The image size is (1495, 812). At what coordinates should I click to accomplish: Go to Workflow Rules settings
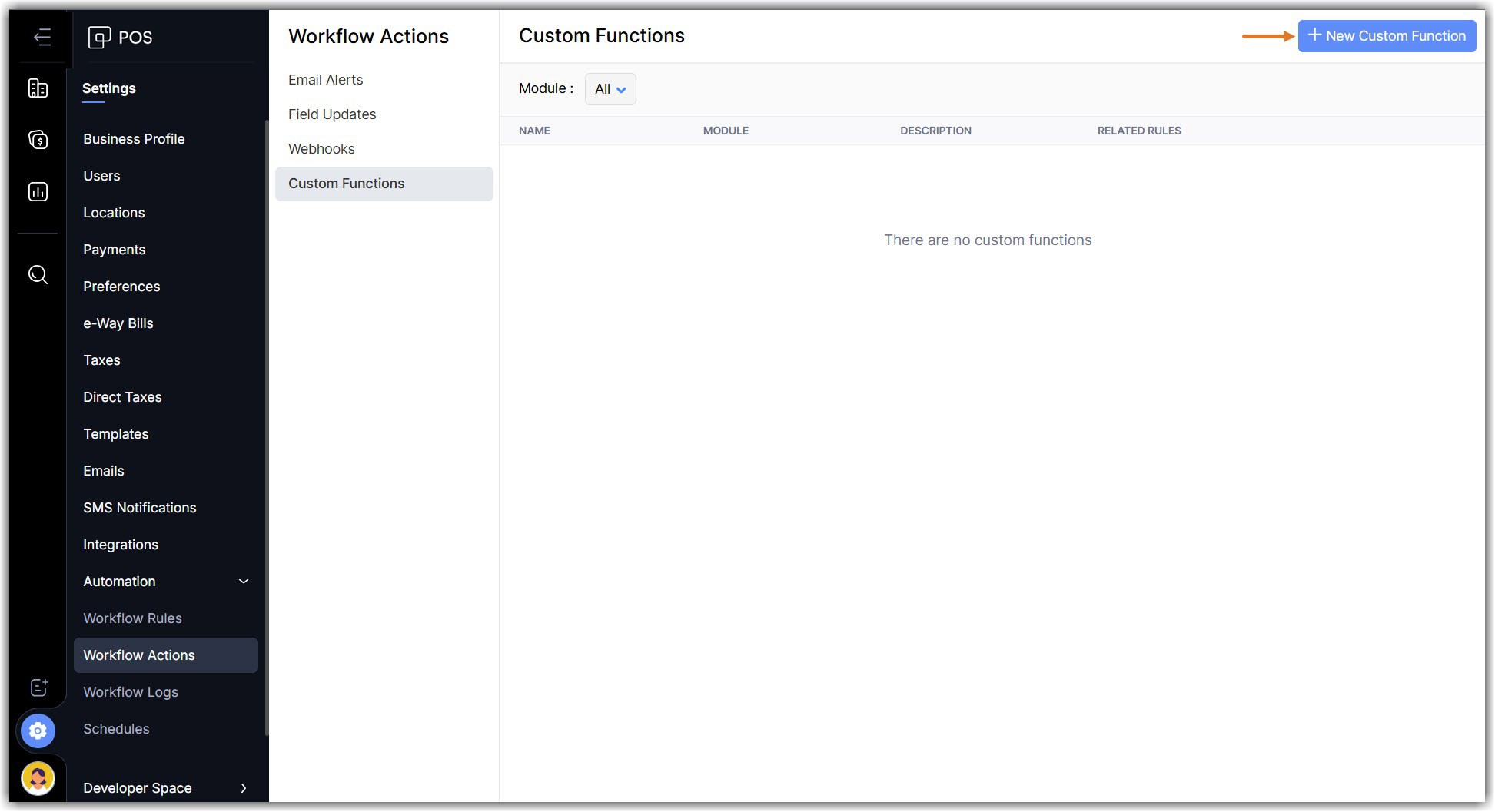[132, 618]
